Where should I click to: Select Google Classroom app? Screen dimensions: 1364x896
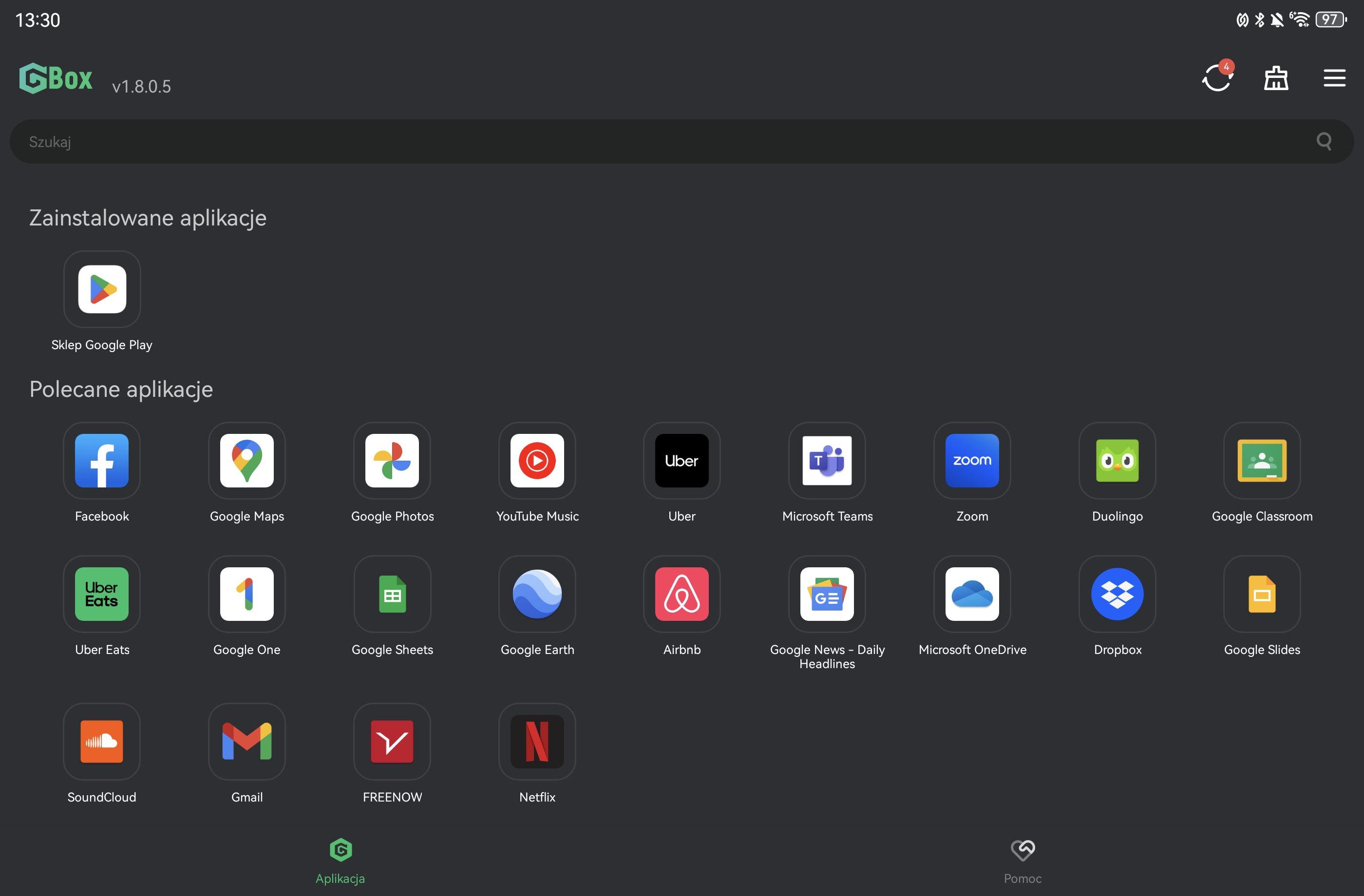[x=1262, y=461]
